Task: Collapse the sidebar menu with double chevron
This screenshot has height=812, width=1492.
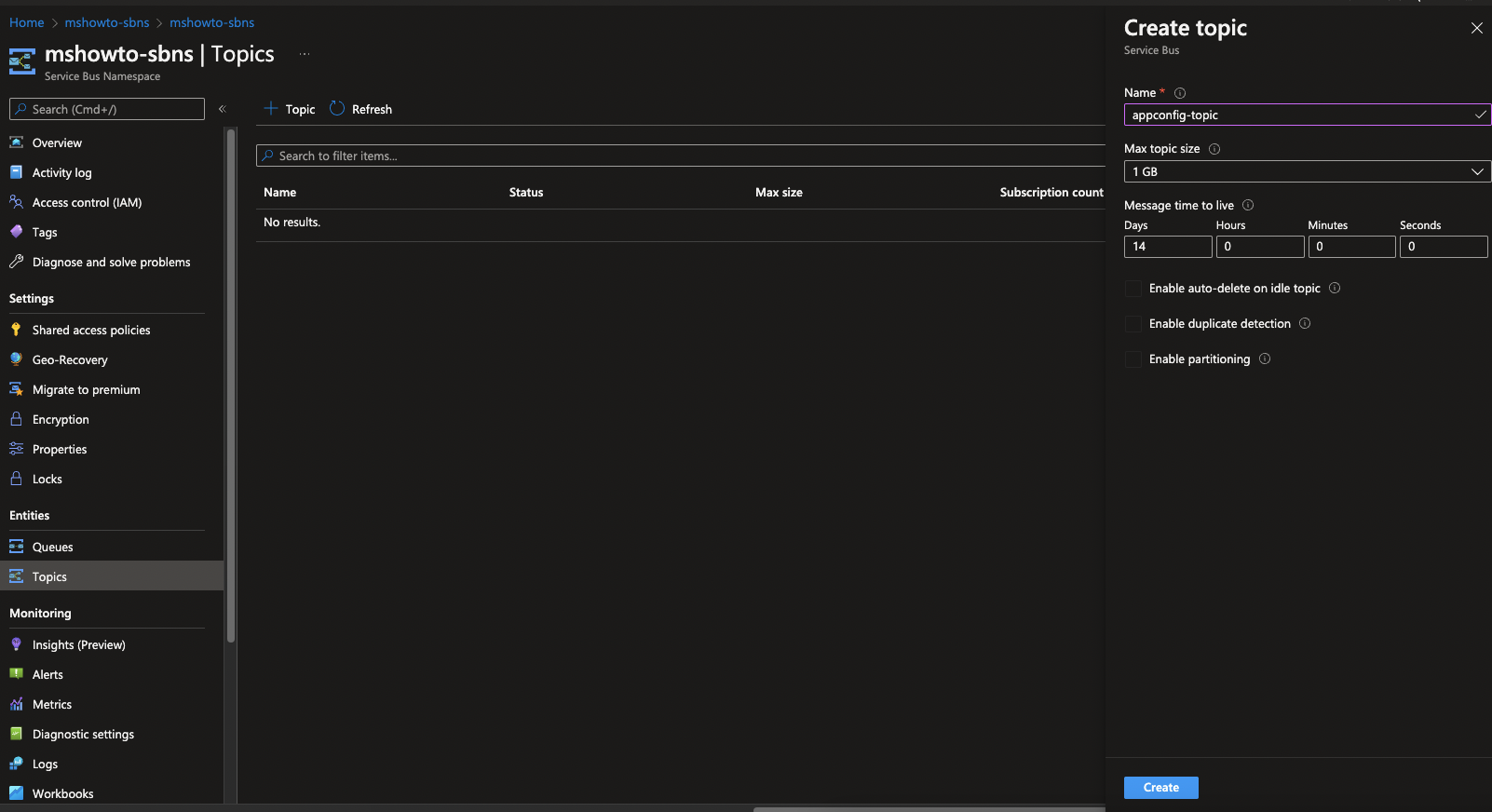Action: 223,109
